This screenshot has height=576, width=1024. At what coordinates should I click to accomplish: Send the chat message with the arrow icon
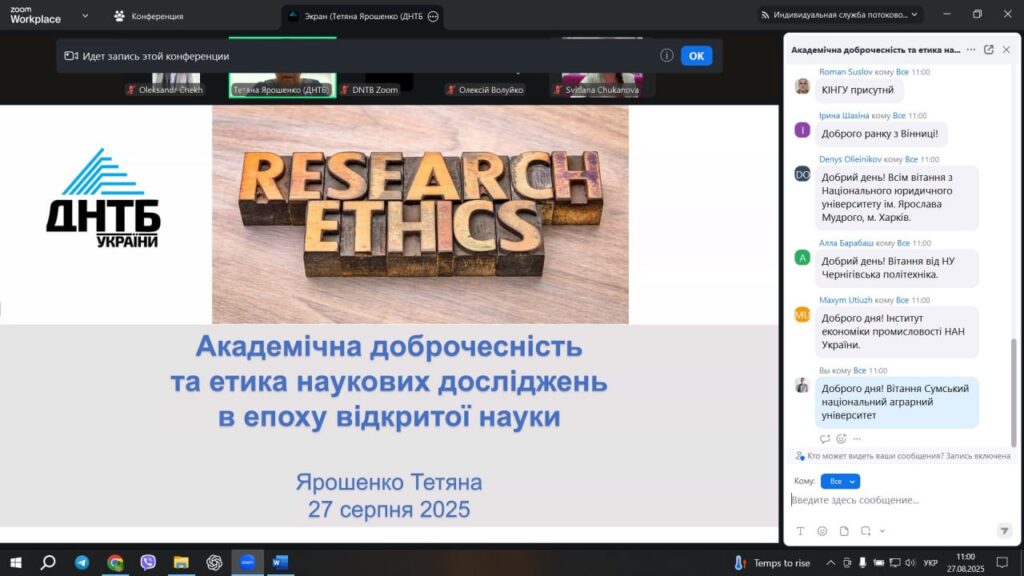pos(1004,531)
